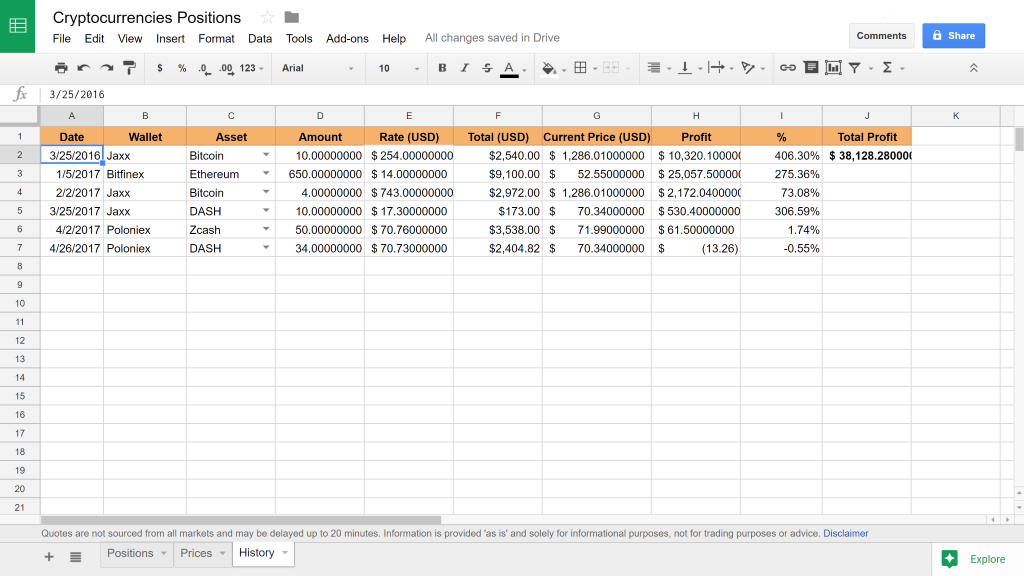Open the Help menu

[x=394, y=39]
